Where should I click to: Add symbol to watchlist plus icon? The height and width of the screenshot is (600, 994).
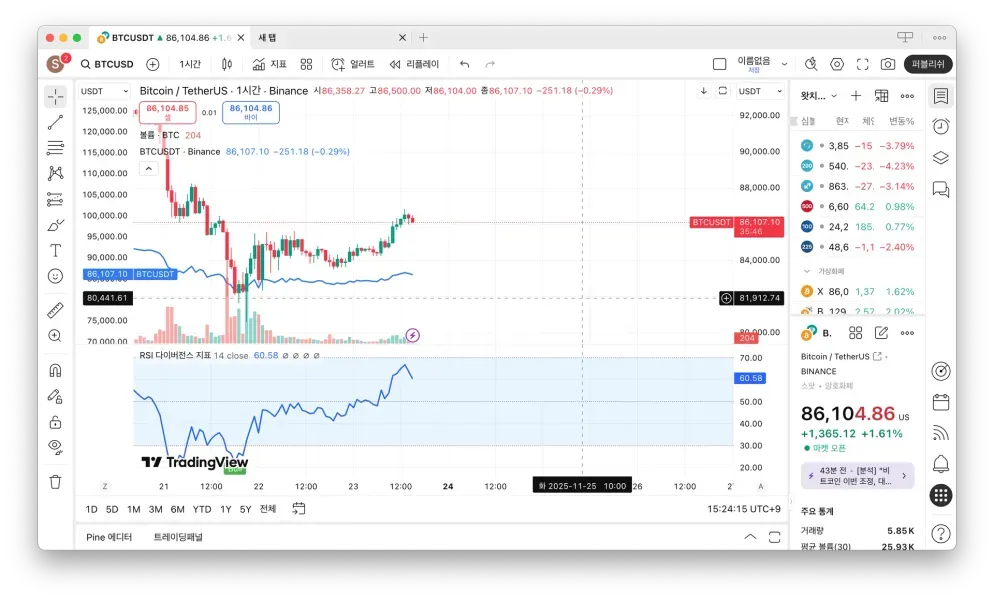856,96
